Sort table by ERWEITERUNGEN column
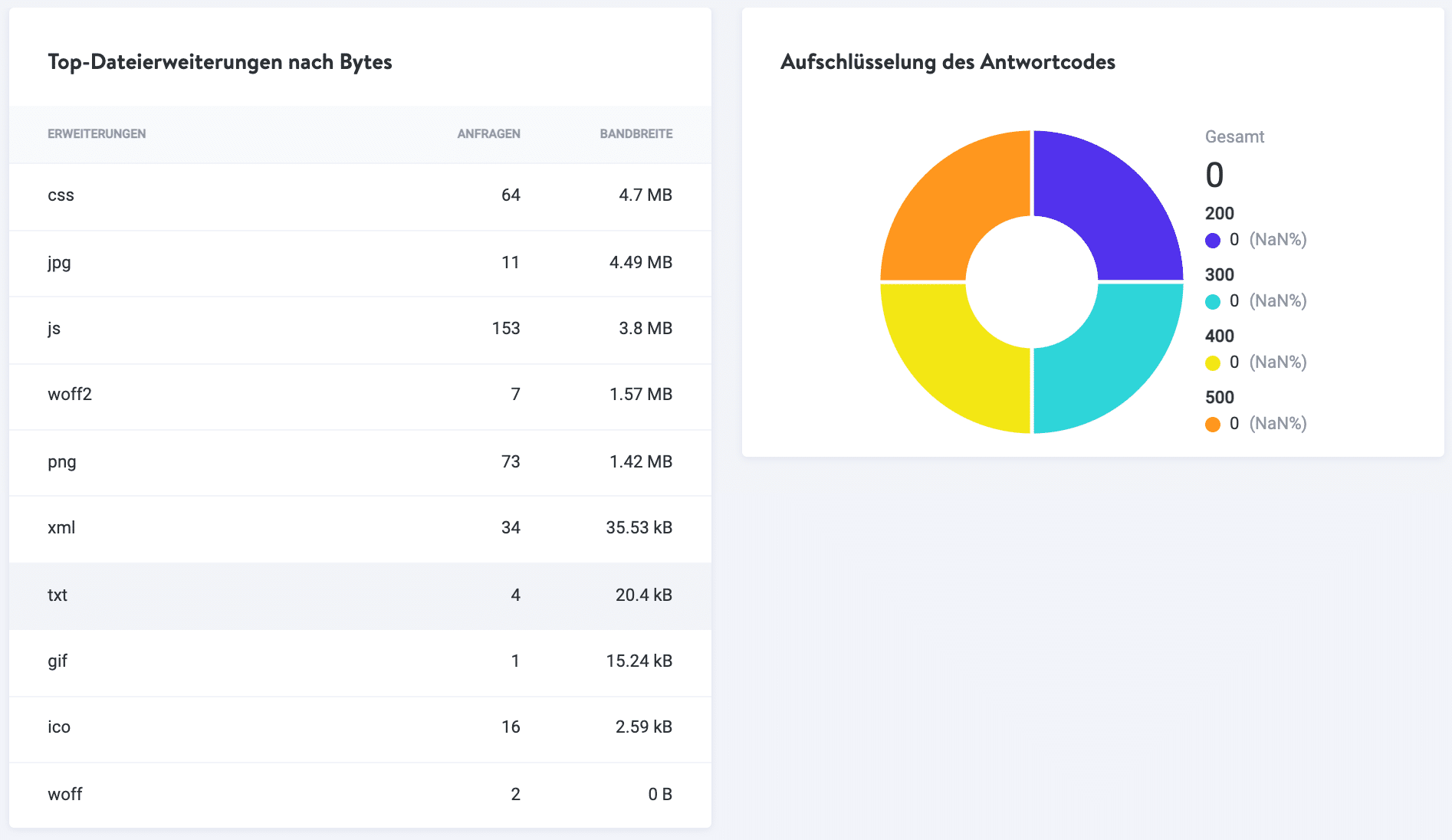The image size is (1452, 840). 97,133
